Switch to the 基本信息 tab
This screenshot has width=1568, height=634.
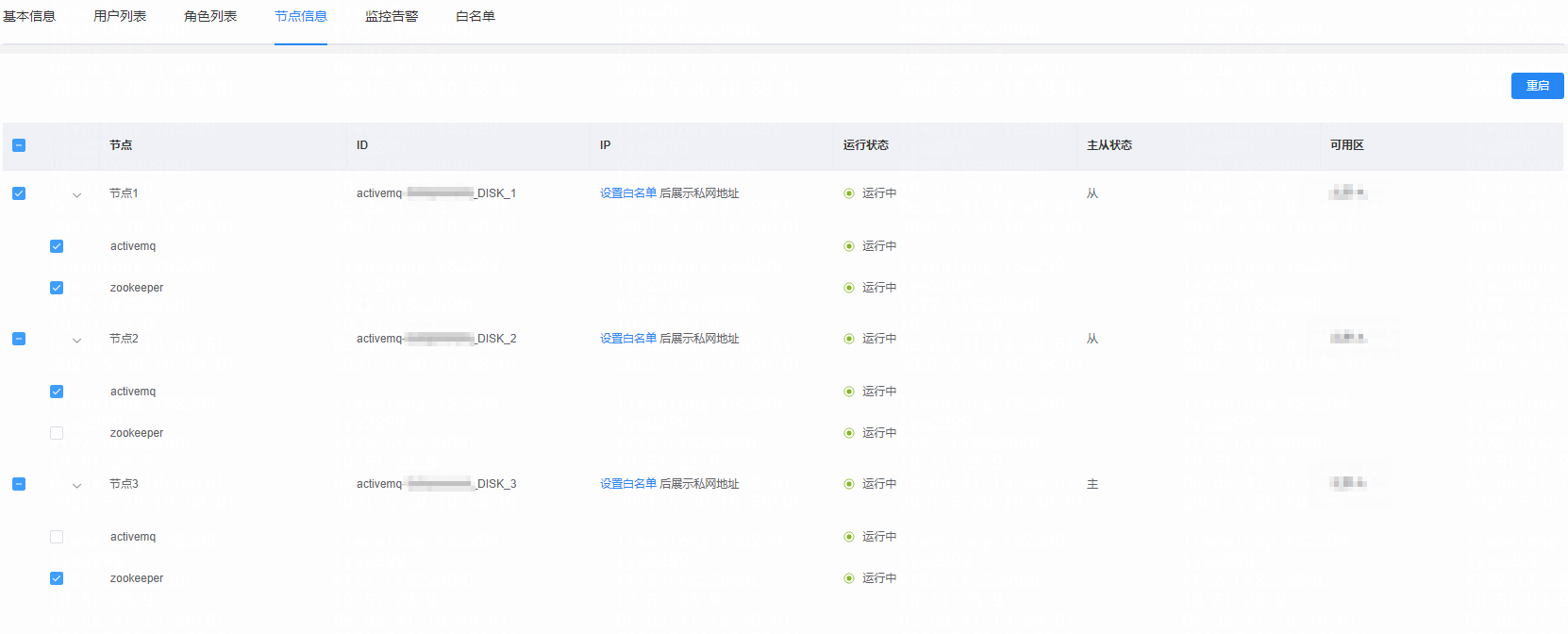[29, 16]
